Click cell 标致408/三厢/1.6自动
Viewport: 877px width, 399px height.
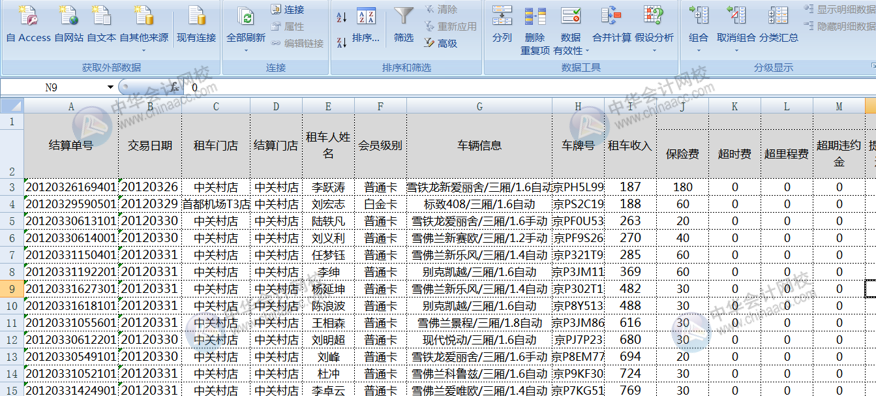pos(479,204)
